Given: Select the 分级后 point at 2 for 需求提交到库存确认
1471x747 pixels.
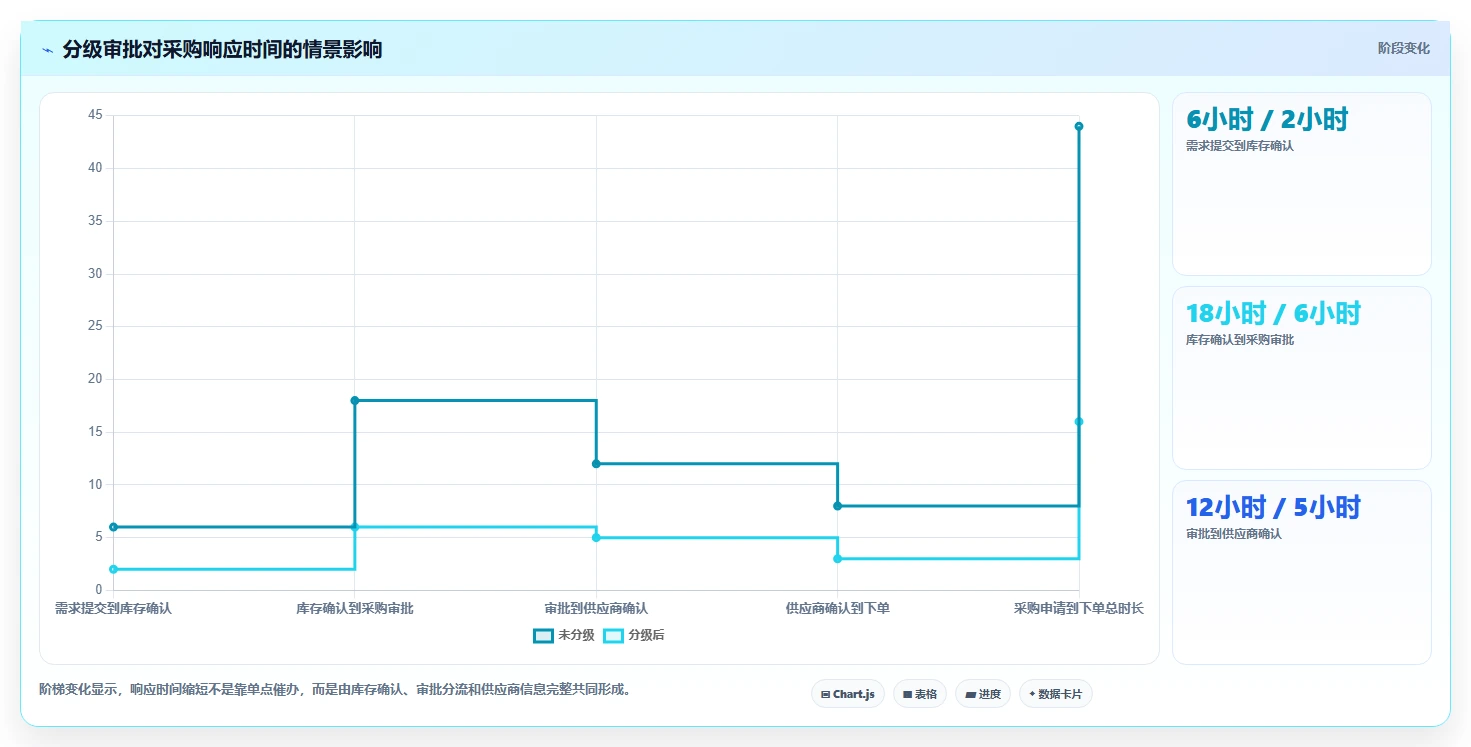Looking at the screenshot, I should click(113, 569).
